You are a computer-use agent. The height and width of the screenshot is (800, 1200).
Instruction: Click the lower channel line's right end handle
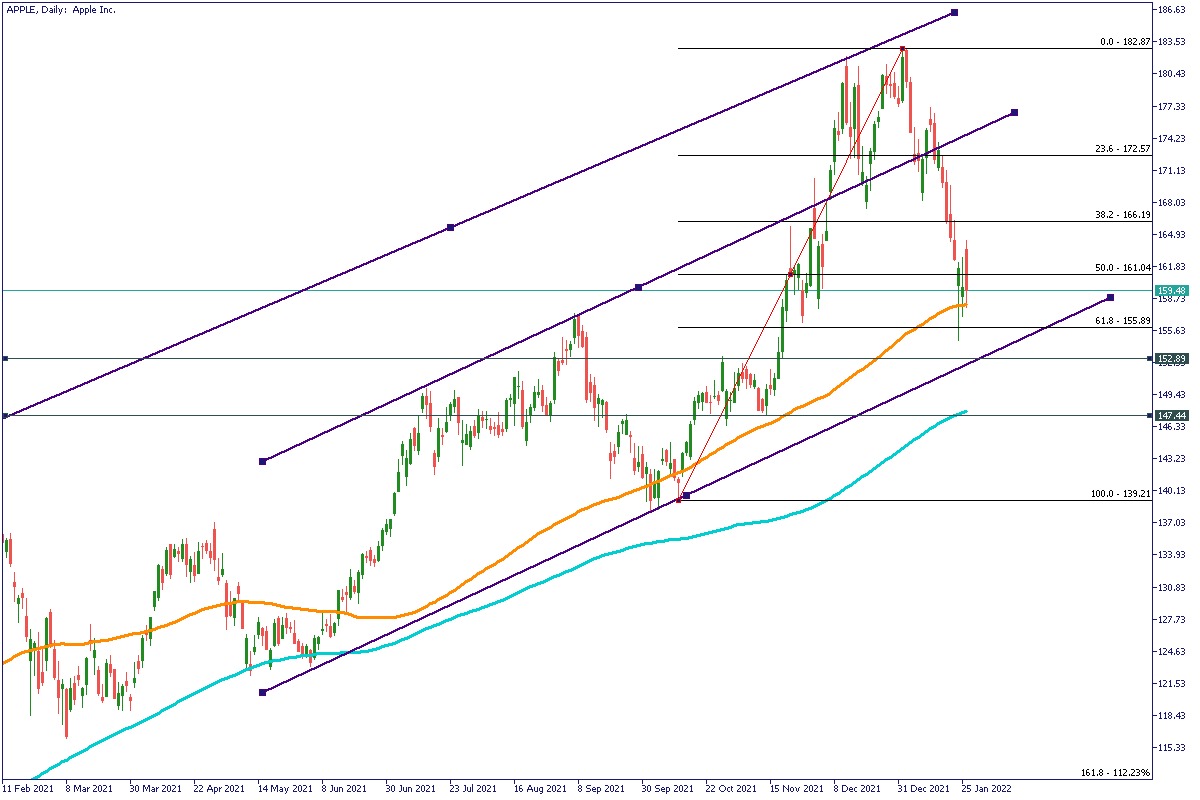[x=1111, y=298]
